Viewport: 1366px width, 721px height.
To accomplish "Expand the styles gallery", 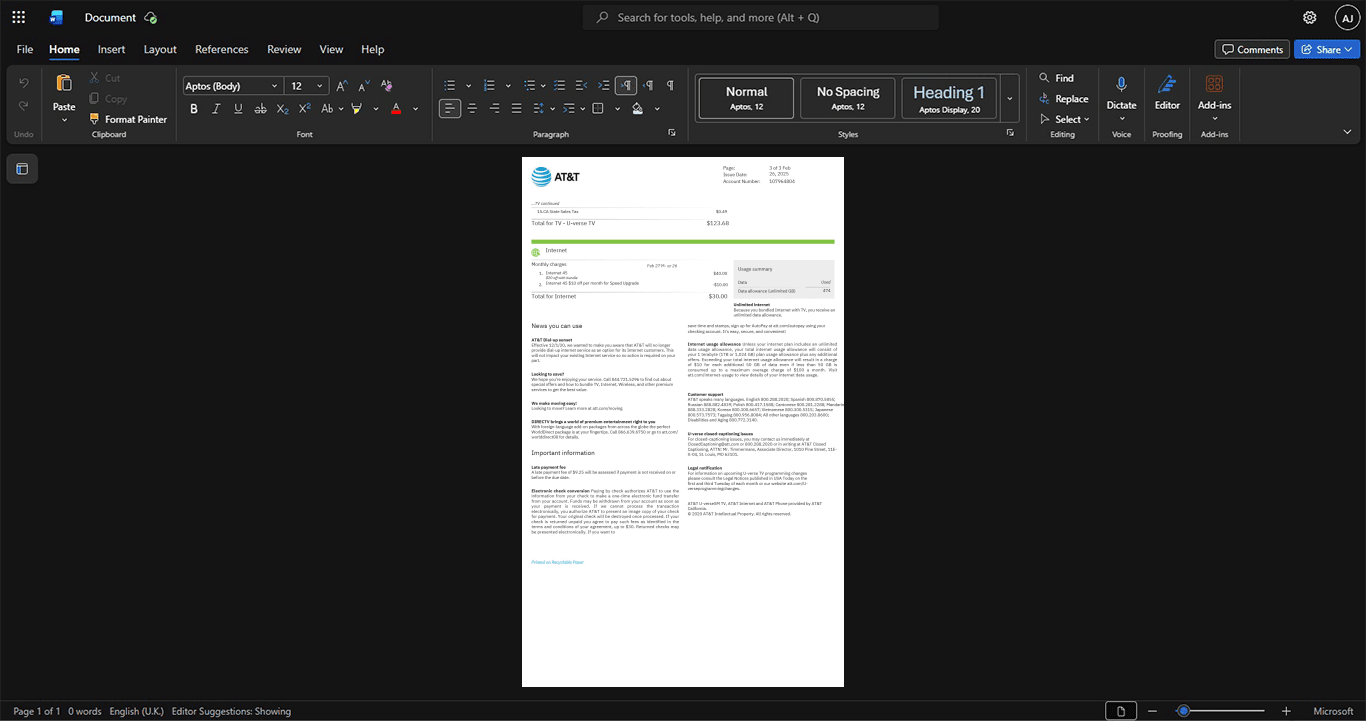I will (x=1010, y=98).
